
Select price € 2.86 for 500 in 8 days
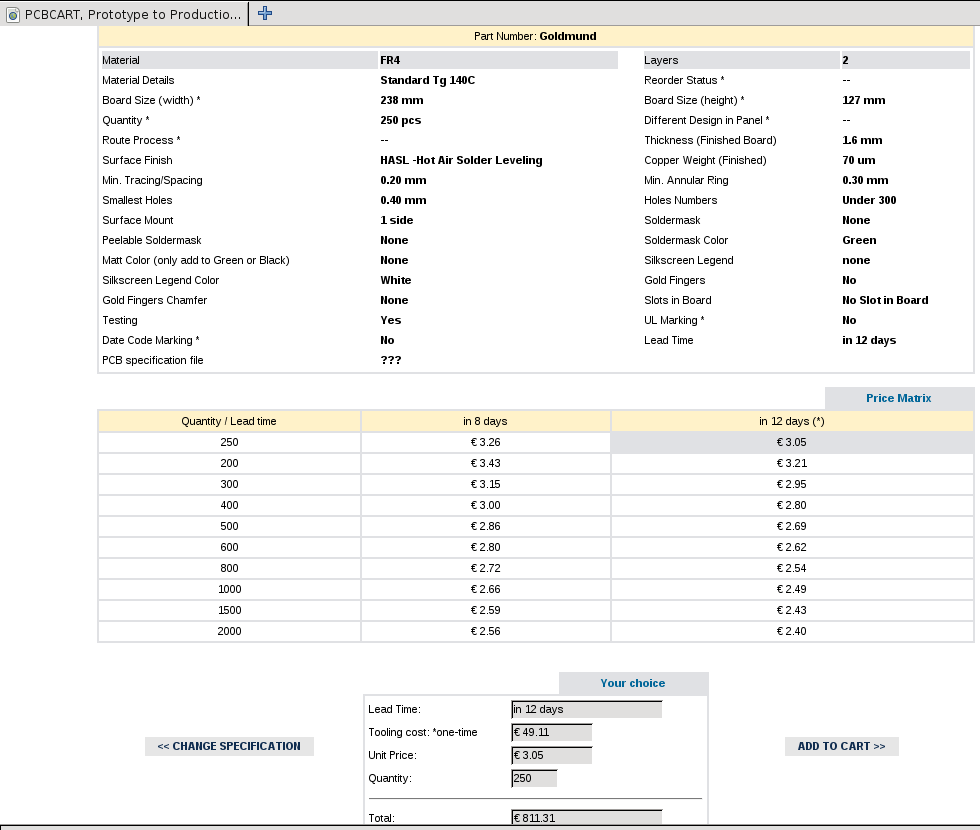point(486,526)
